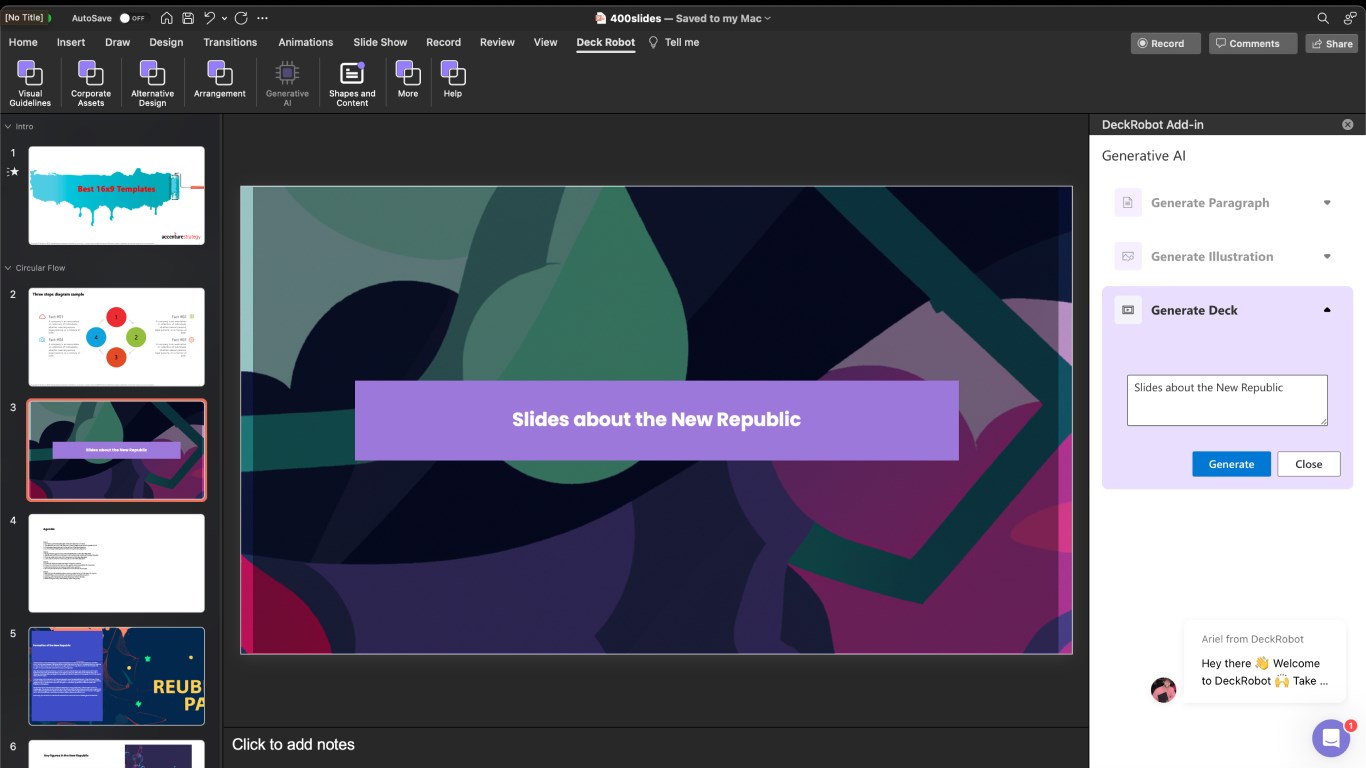
Task: Search with the magnifier icon
Action: 1323,18
